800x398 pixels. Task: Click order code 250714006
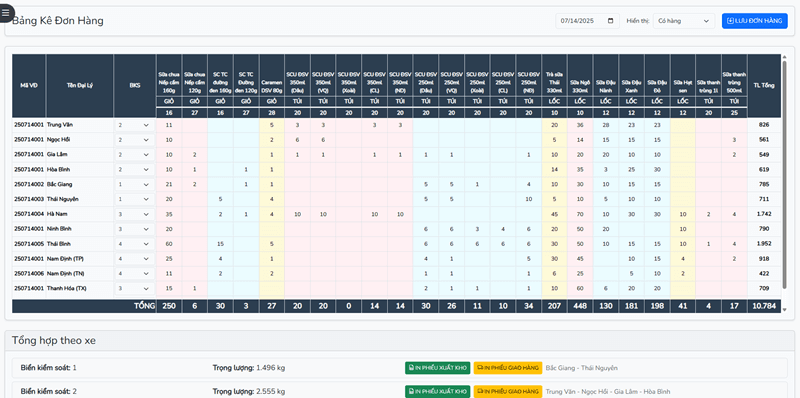[29, 273]
